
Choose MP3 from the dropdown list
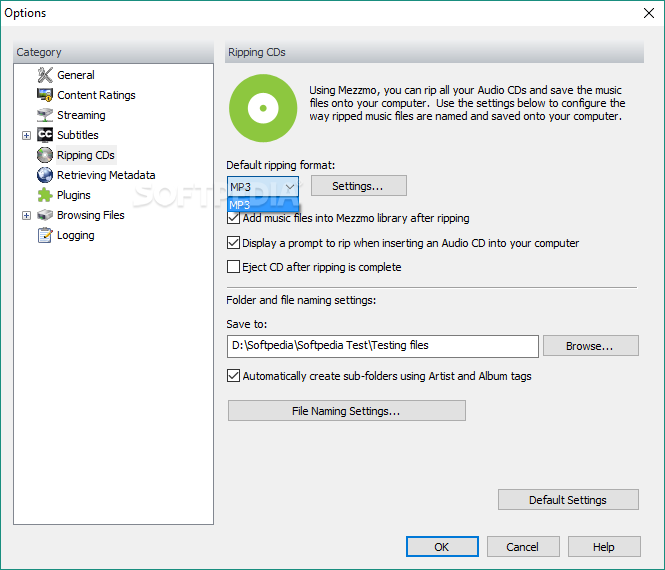click(x=263, y=205)
